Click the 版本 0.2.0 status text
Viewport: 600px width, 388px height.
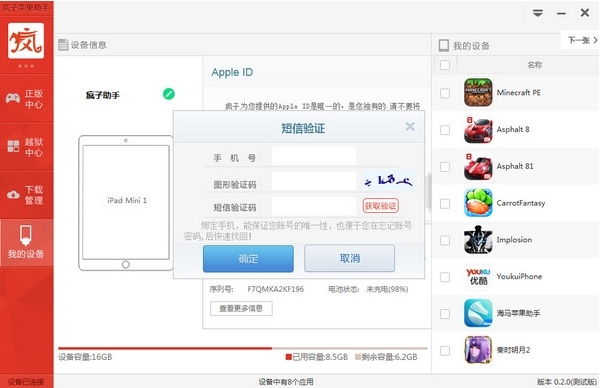567,381
